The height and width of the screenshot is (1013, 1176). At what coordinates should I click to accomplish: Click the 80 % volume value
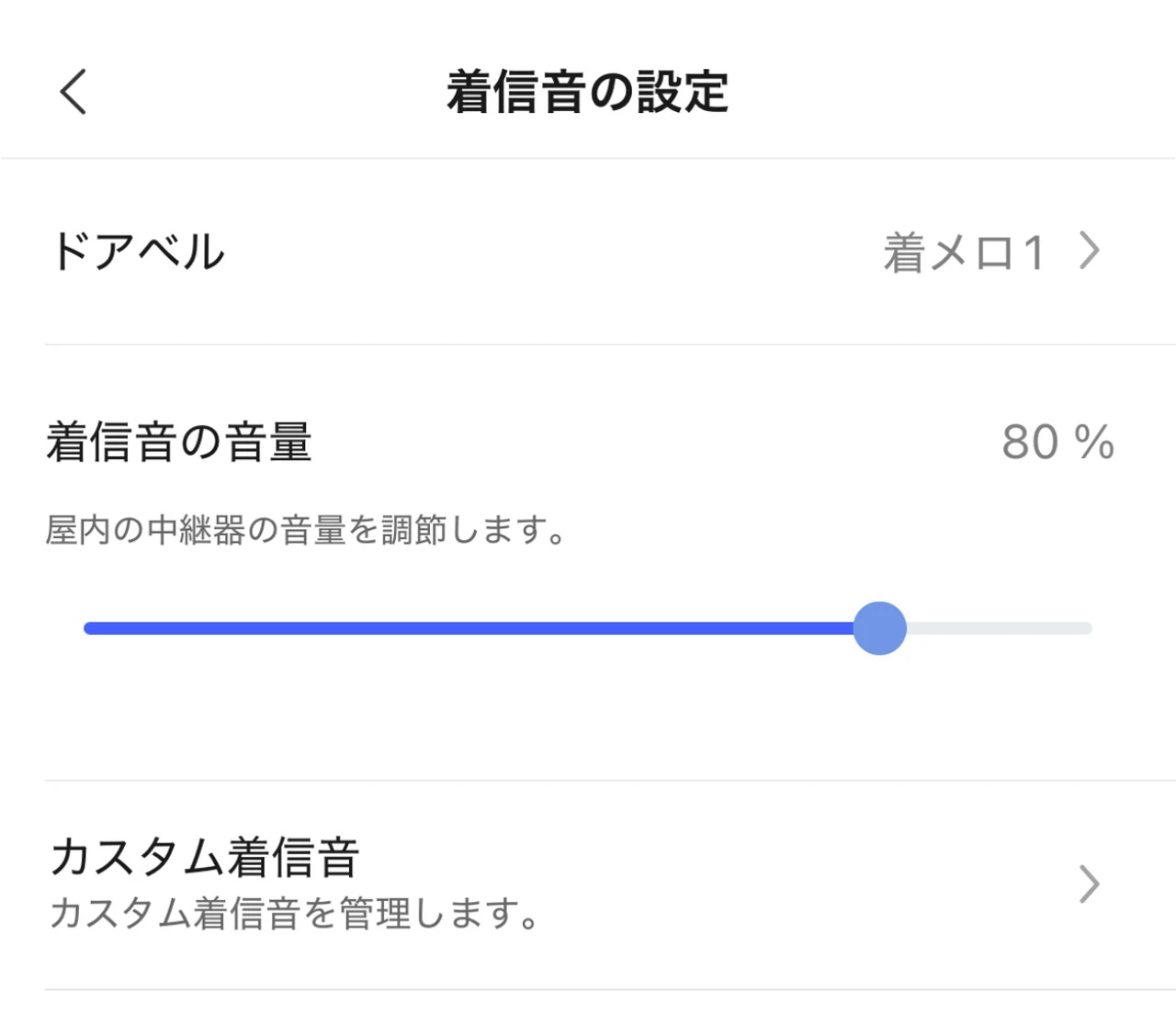[x=1057, y=443]
